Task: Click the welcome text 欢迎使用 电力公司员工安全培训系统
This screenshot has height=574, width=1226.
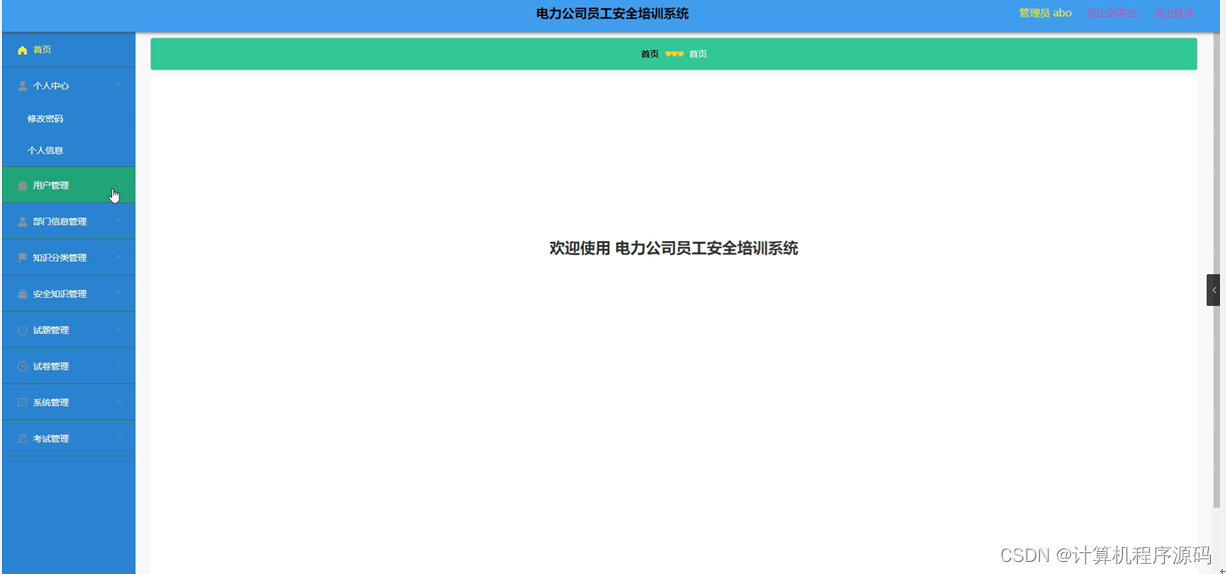Action: click(674, 249)
